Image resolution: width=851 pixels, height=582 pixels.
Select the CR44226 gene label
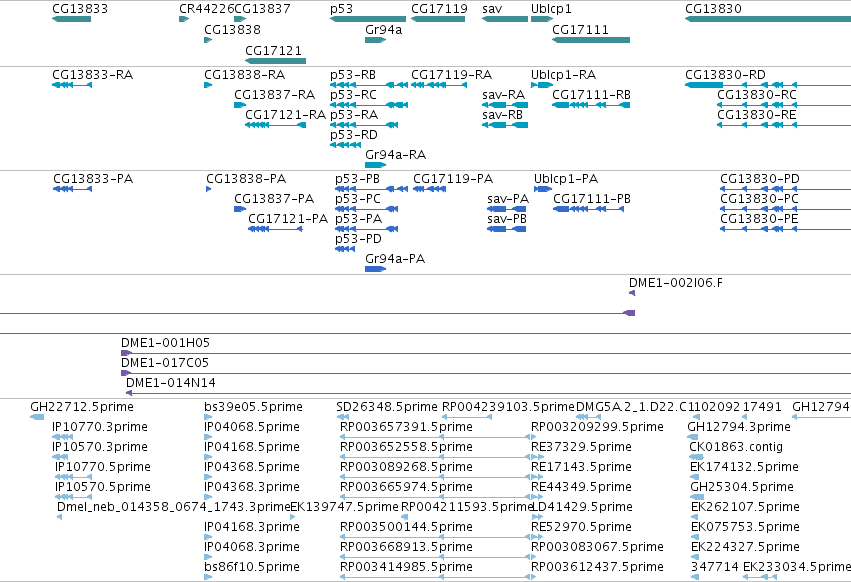(x=207, y=9)
